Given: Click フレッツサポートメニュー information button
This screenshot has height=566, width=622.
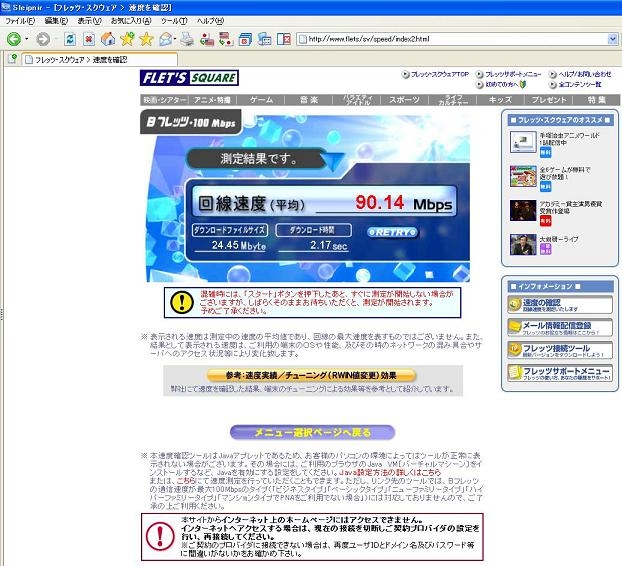Looking at the screenshot, I should 560,373.
